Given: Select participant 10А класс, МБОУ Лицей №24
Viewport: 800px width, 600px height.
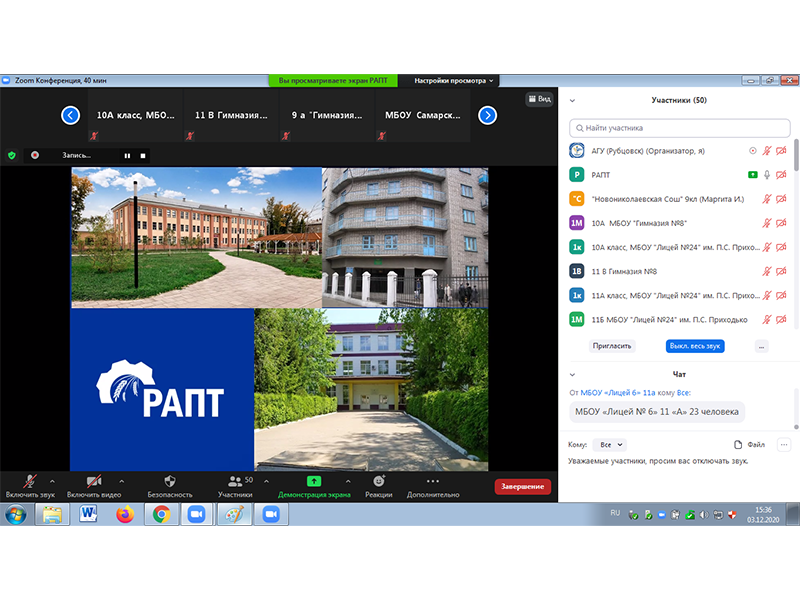Looking at the screenshot, I should coord(680,247).
